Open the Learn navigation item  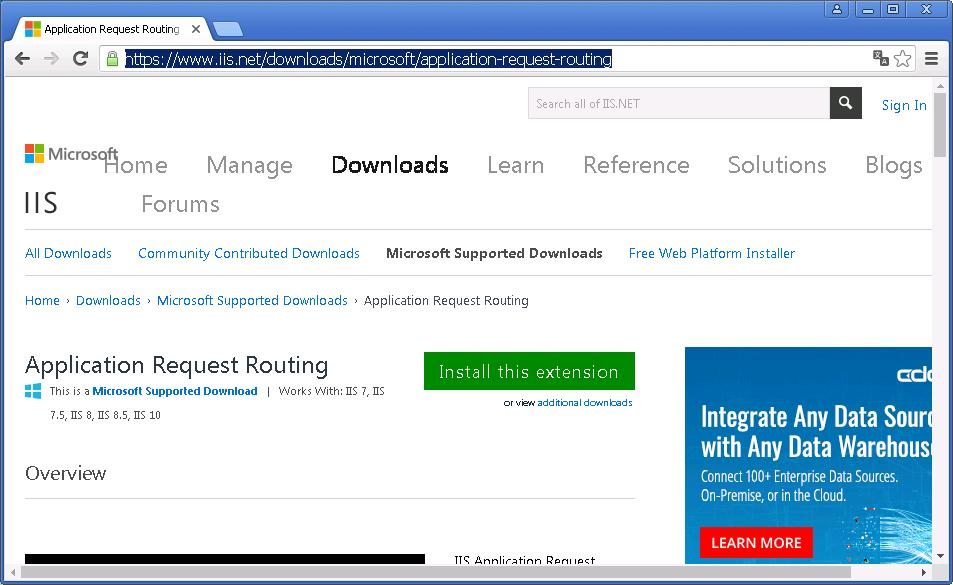click(515, 165)
